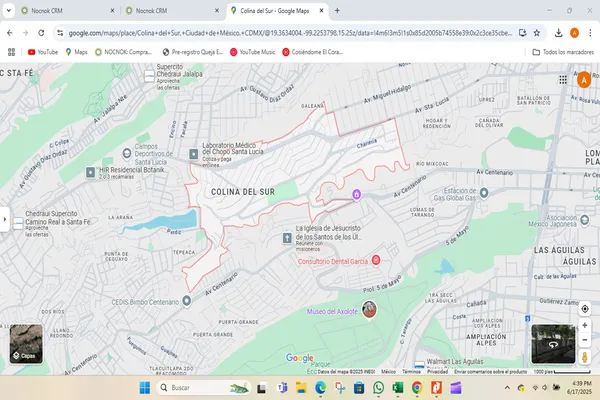Click the Estación de Gas Global Gas pin
600x400 pixels.
[x=484, y=193]
